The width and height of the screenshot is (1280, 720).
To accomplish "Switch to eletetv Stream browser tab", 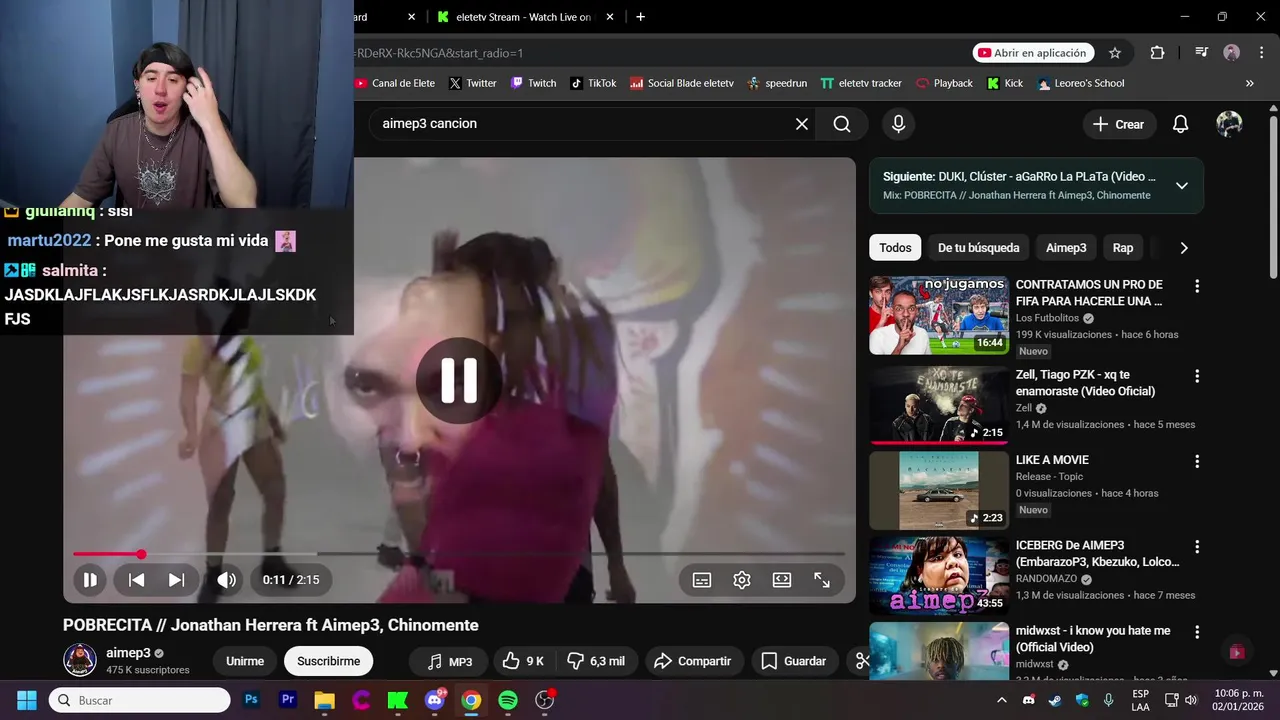I will [x=523, y=17].
